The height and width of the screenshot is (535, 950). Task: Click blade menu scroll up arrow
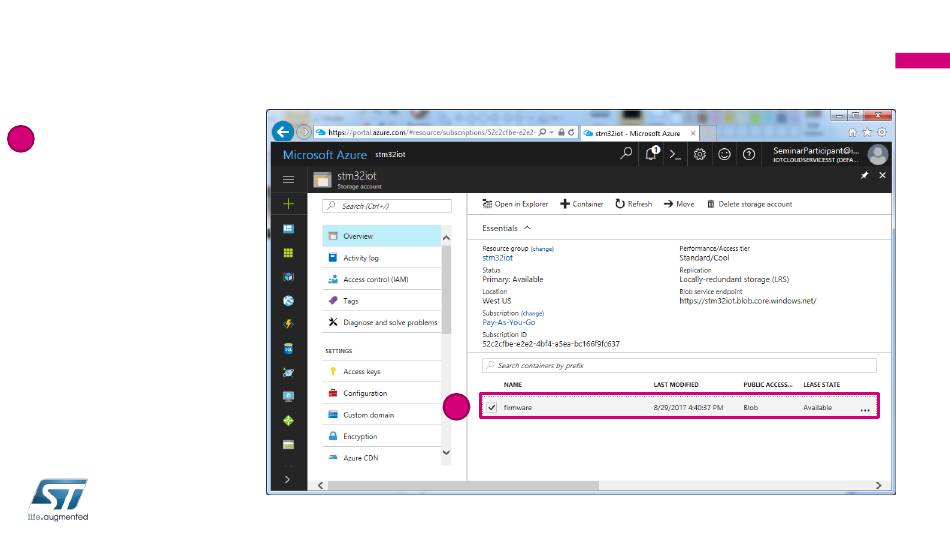click(447, 238)
